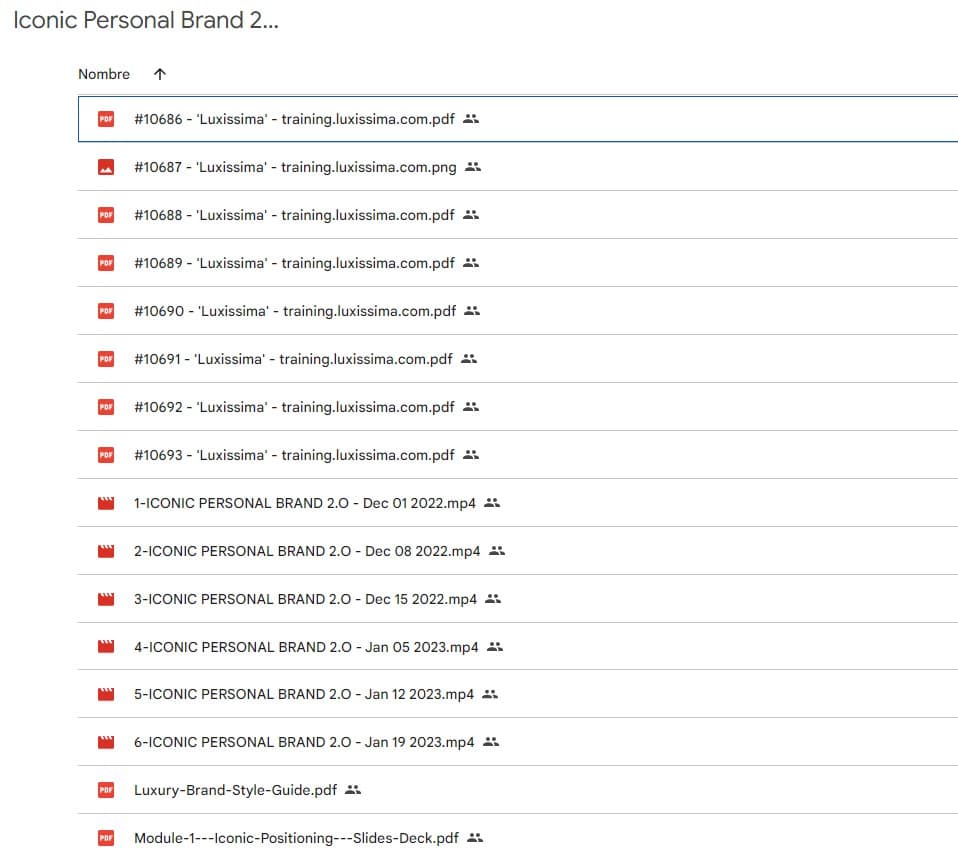
Task: Click shared icon beside Dec 08 2022 video
Action: (x=497, y=551)
